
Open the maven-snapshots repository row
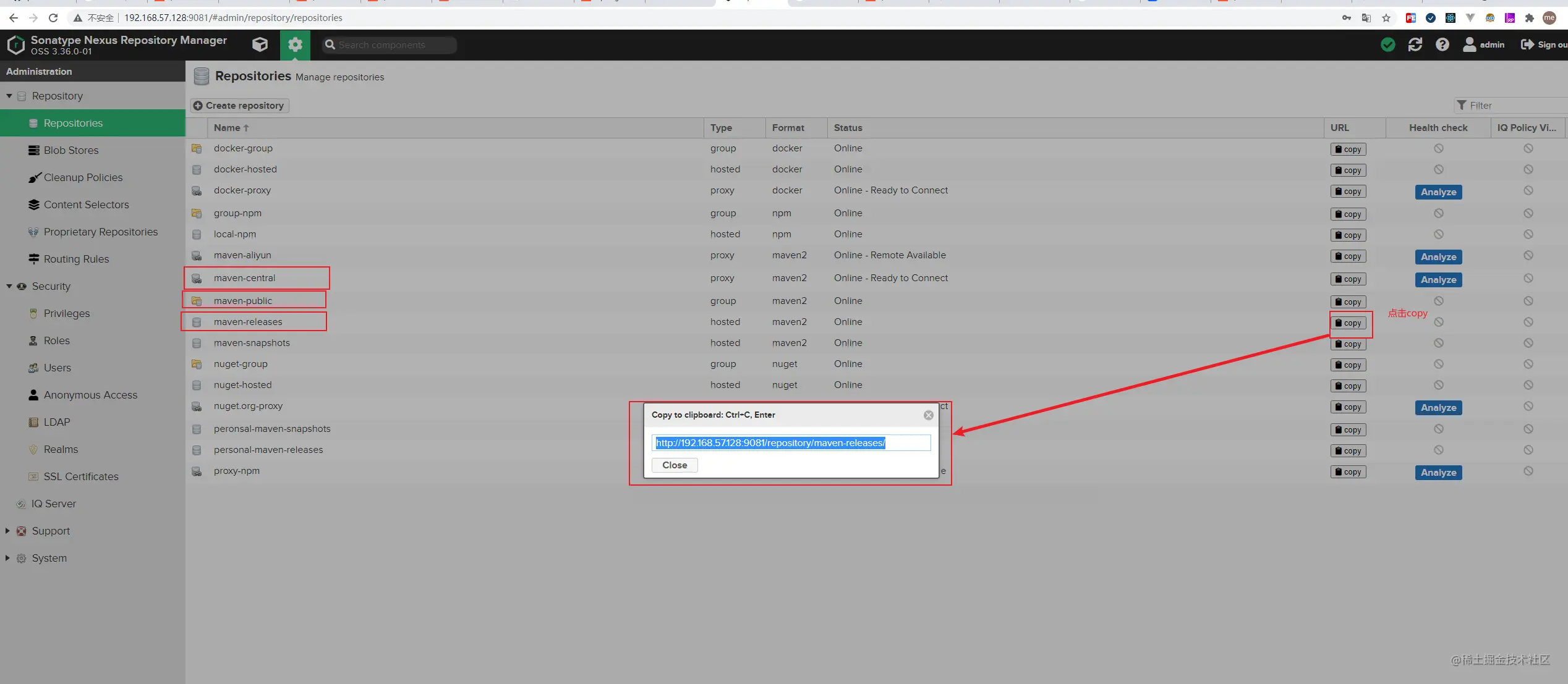click(x=877, y=343)
